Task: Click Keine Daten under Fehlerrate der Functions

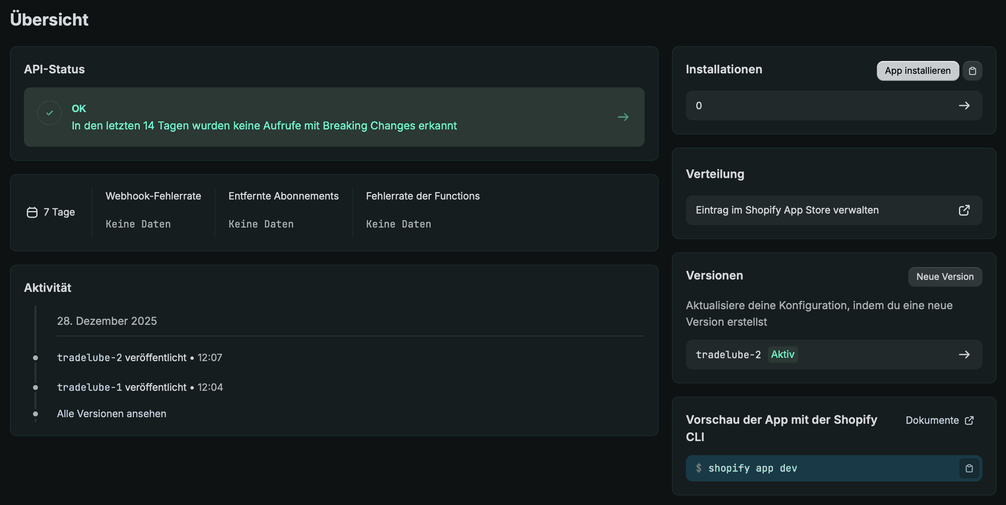Action: pos(398,224)
